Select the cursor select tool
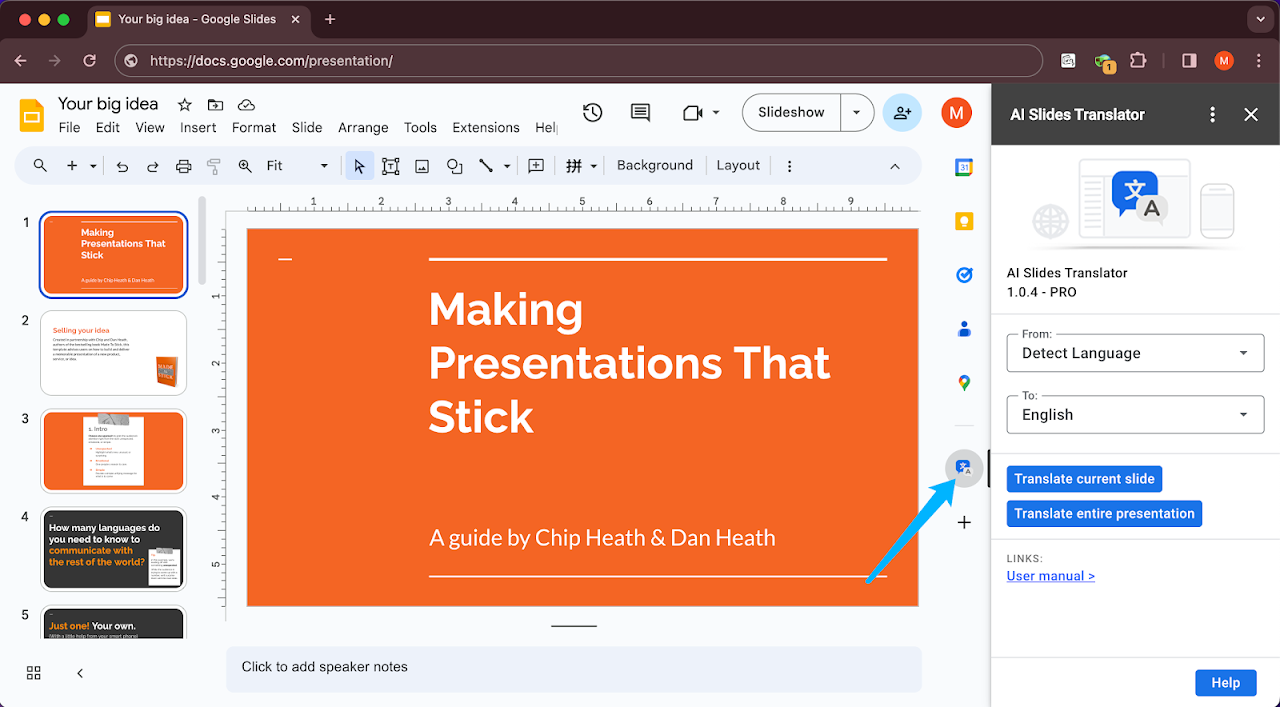This screenshot has width=1280, height=707. click(360, 166)
